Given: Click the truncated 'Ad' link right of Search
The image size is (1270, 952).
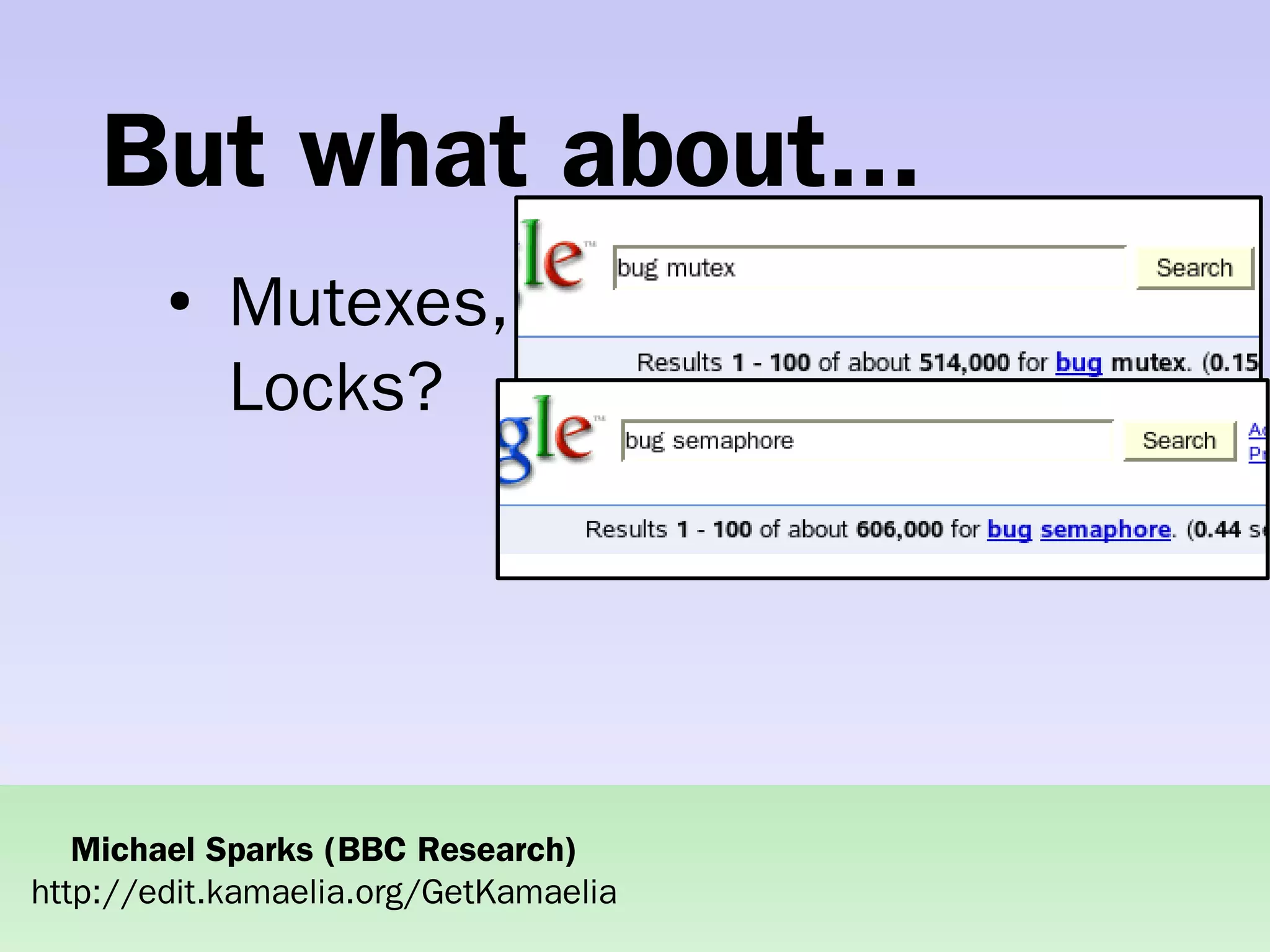Looking at the screenshot, I should [x=1257, y=430].
